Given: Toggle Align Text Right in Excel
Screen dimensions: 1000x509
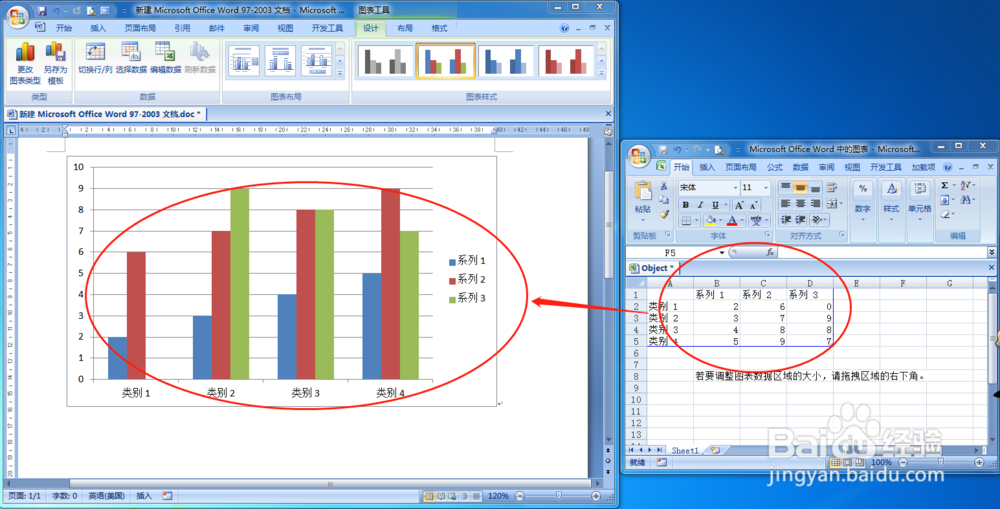Looking at the screenshot, I should point(815,203).
